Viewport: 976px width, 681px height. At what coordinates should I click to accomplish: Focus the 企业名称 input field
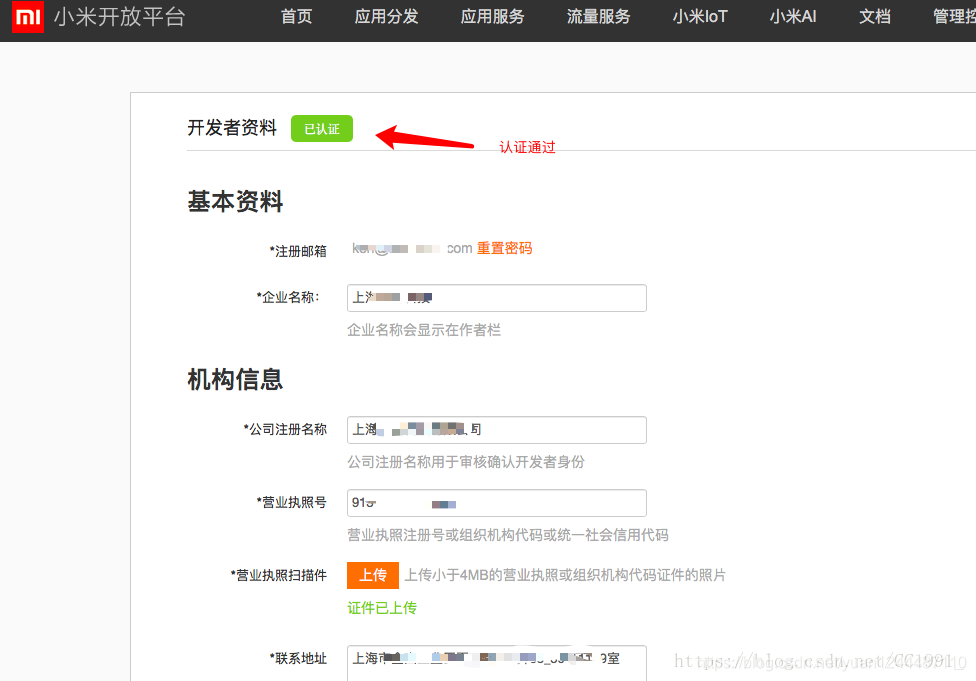click(497, 298)
